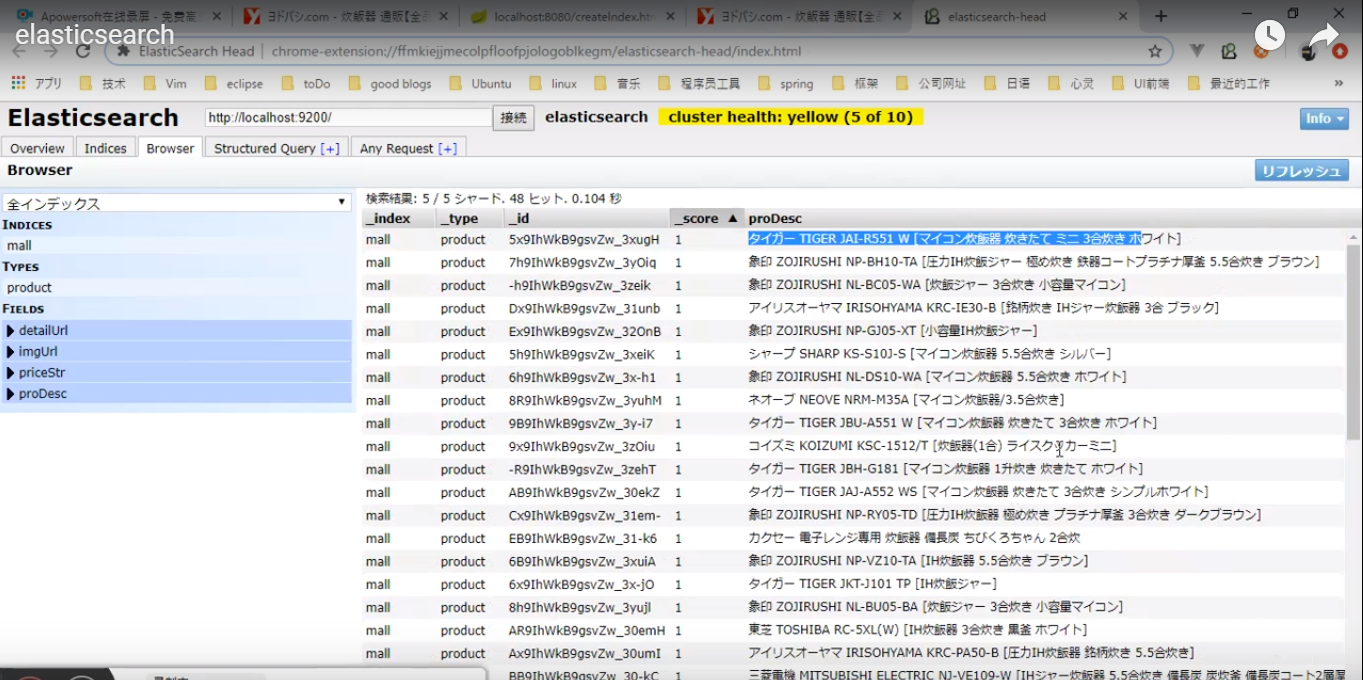Go forward with the browser forward arrow
The width and height of the screenshot is (1363, 680).
(51, 51)
